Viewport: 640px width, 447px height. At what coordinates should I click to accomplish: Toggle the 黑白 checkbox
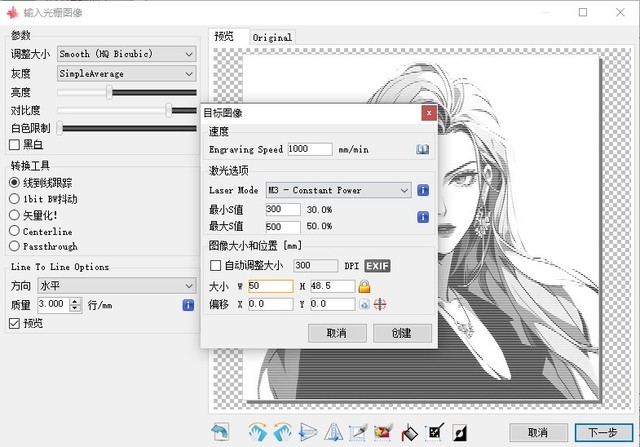point(14,145)
